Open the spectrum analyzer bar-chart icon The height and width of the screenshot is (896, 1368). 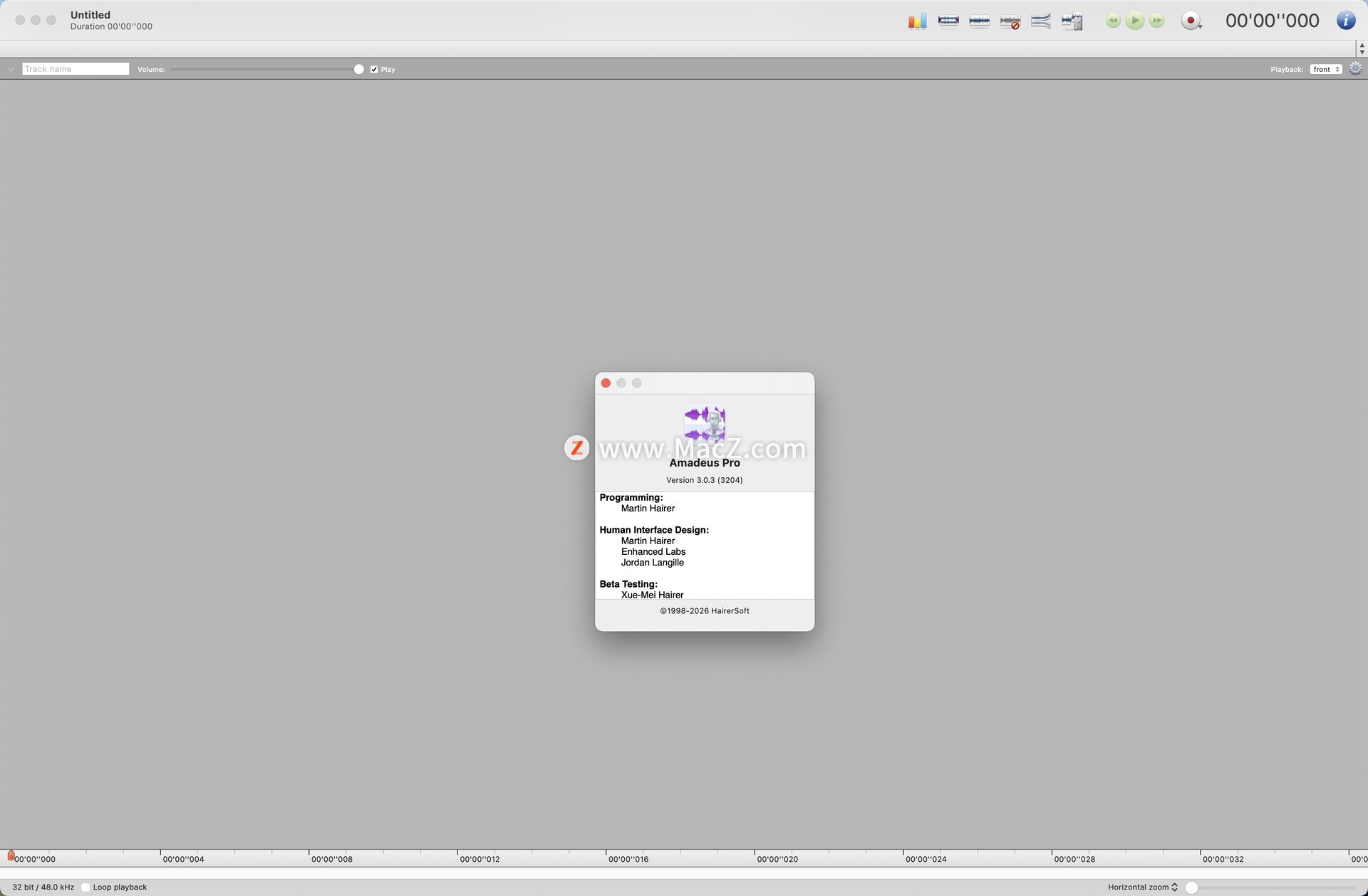917,21
